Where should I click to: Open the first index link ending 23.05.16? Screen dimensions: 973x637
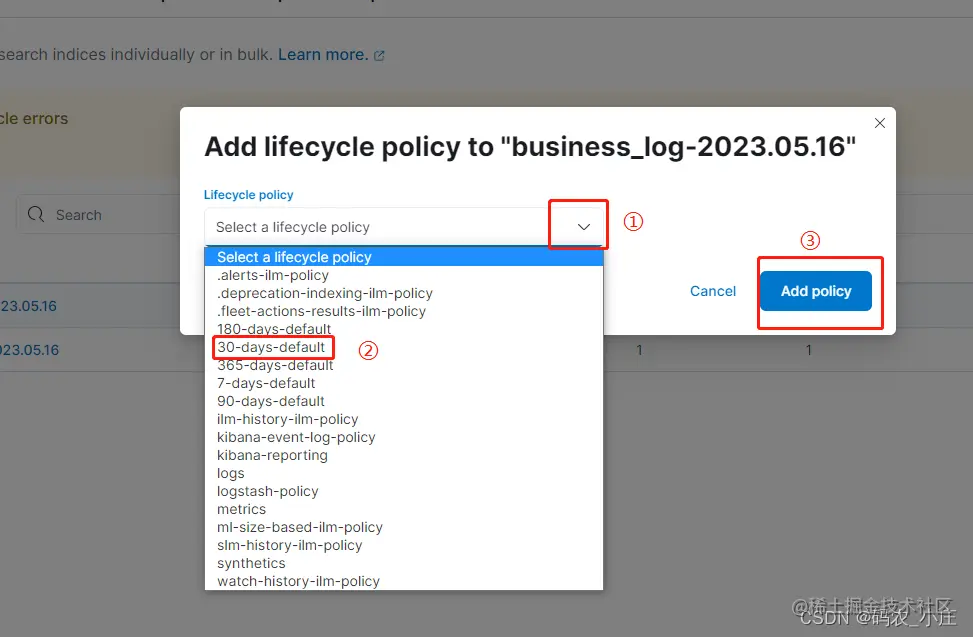[28, 306]
